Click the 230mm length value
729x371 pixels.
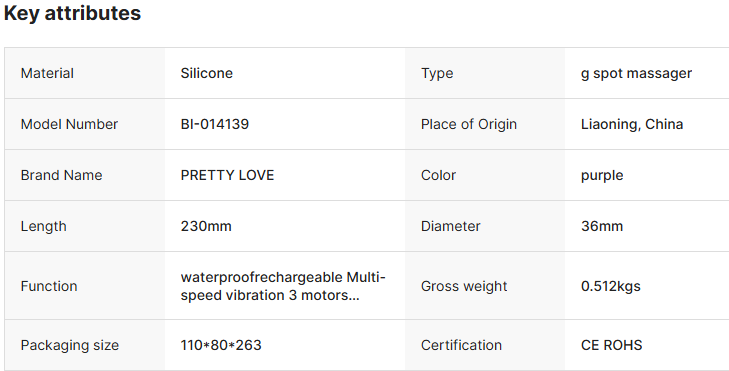click(206, 226)
